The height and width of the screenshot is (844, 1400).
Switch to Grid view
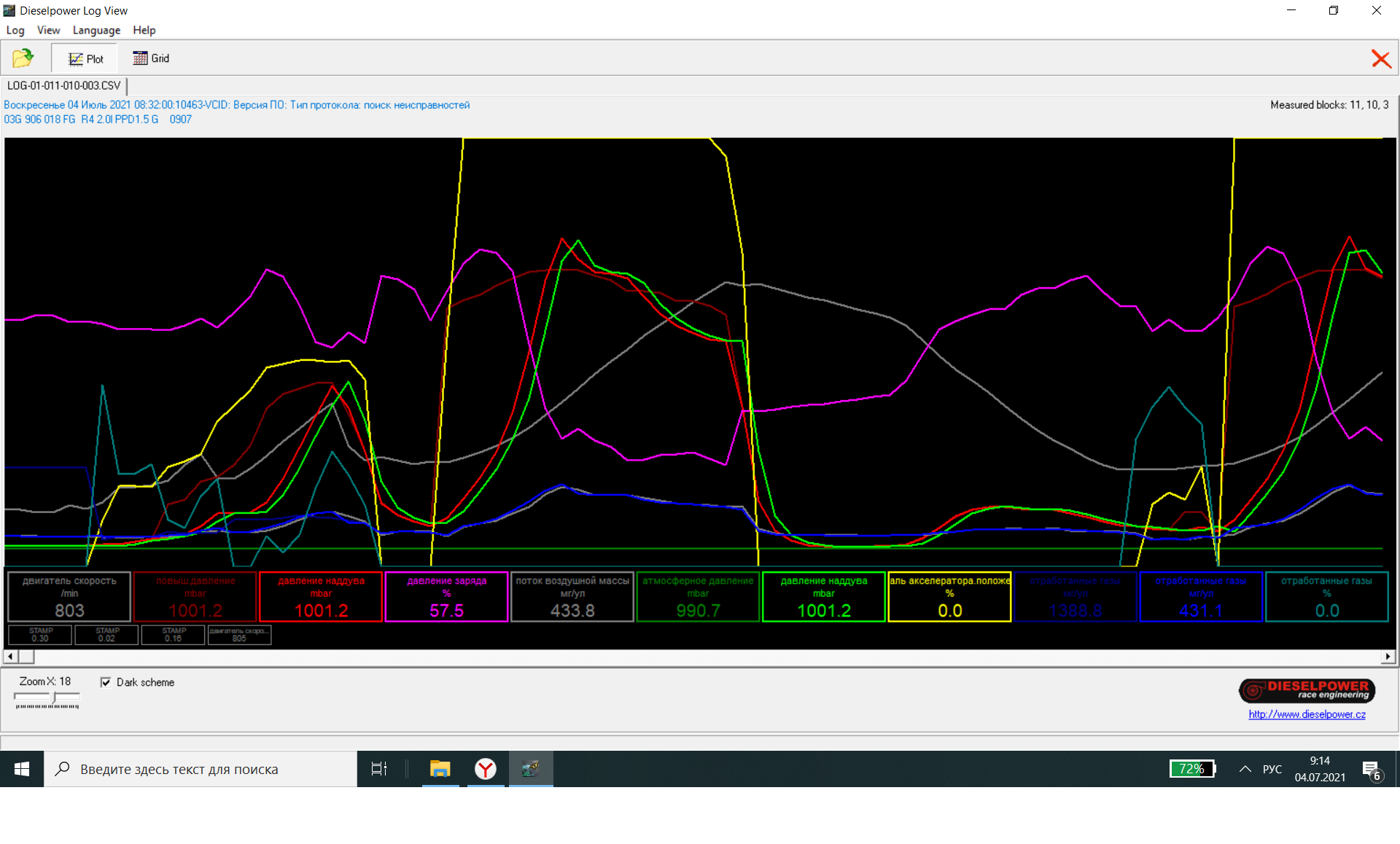pyautogui.click(x=151, y=58)
